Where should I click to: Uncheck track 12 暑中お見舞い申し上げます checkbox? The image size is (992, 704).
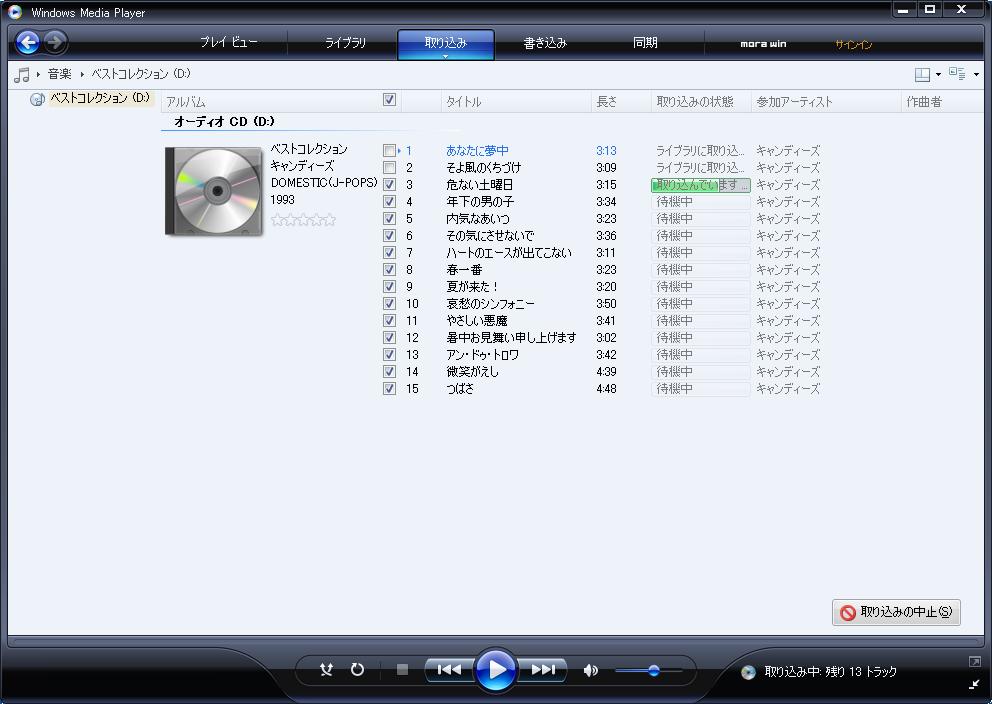(390, 338)
